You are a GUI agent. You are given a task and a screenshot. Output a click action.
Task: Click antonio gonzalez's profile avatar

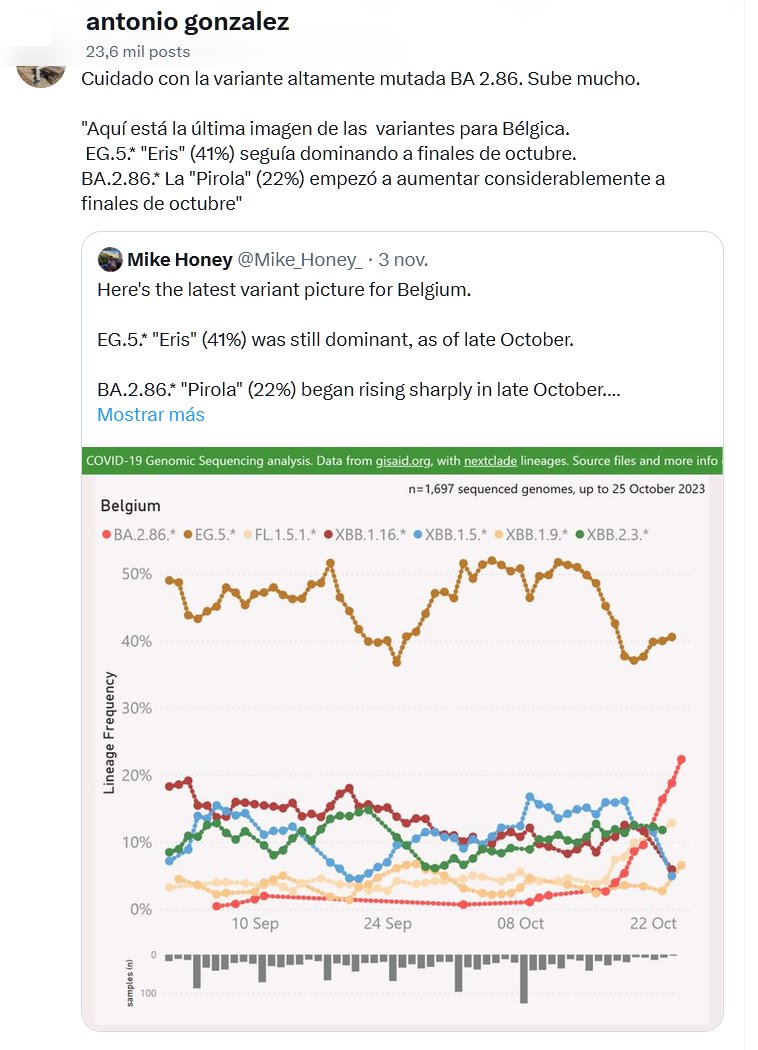point(42,66)
